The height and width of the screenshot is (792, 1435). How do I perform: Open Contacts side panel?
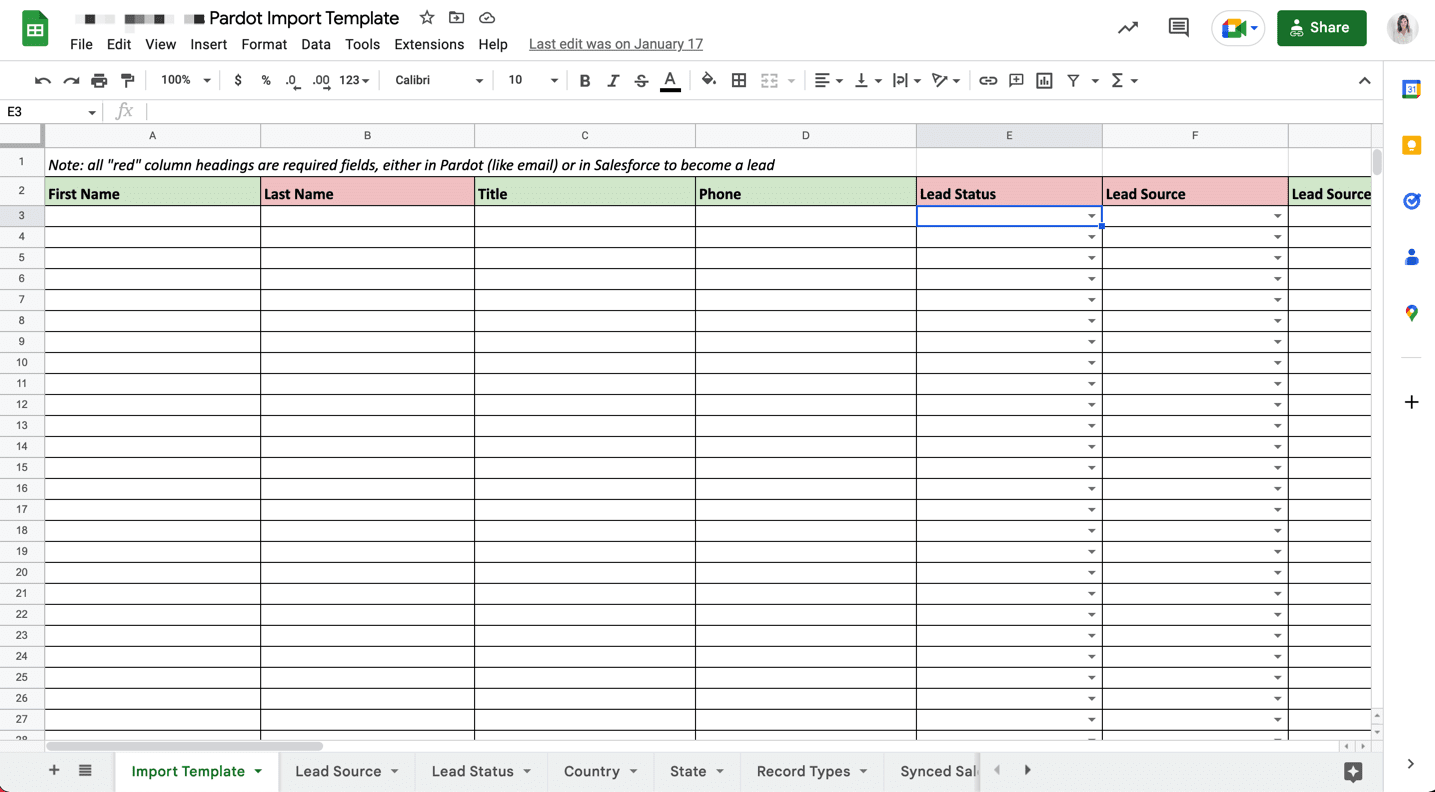point(1411,257)
